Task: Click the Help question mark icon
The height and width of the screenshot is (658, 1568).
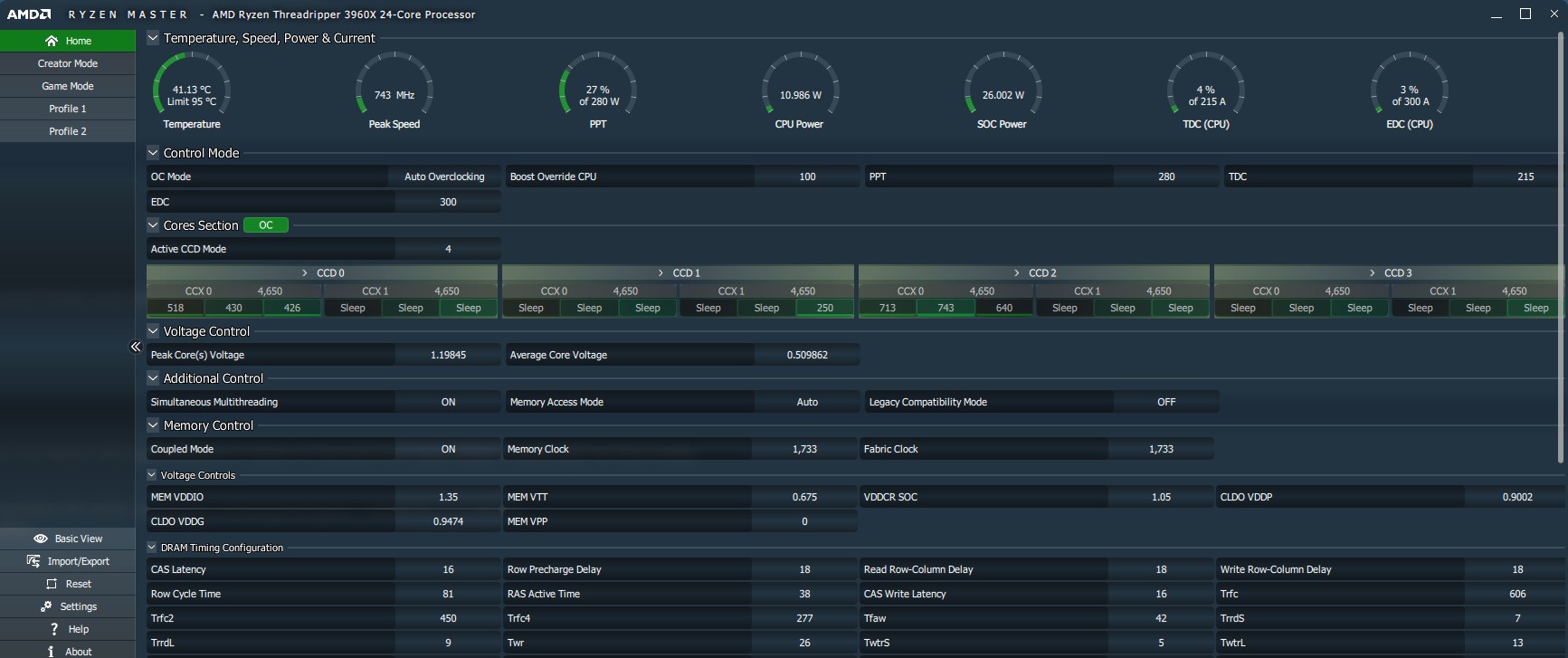Action: point(54,629)
